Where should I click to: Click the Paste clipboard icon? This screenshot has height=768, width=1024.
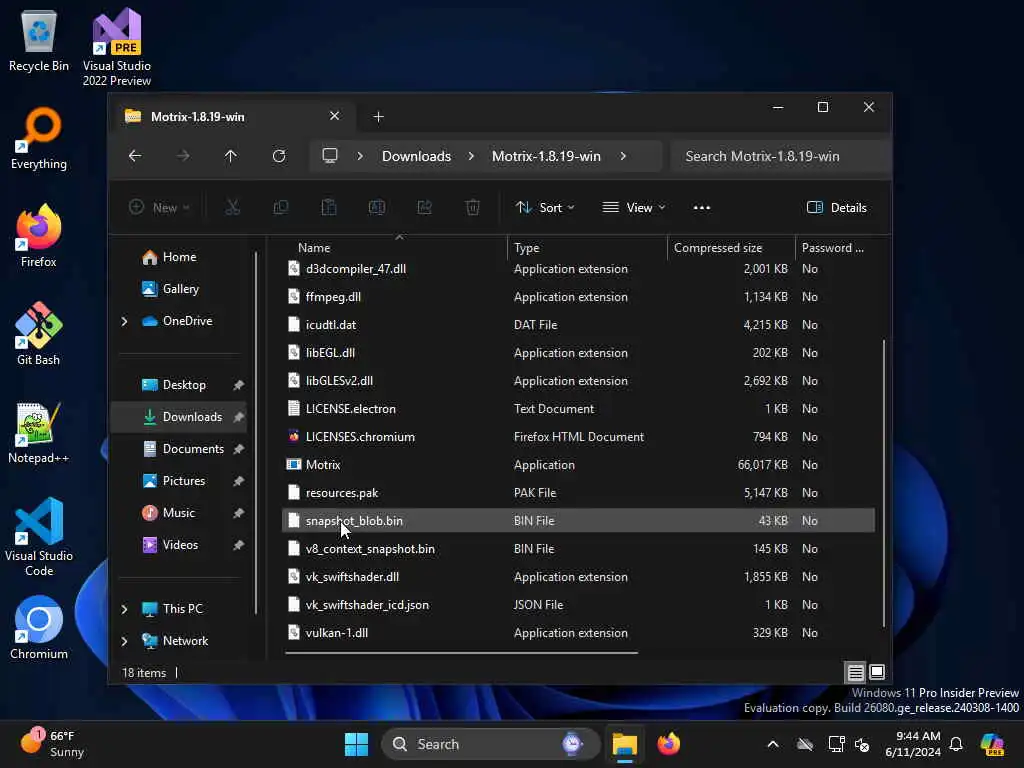click(x=328, y=208)
